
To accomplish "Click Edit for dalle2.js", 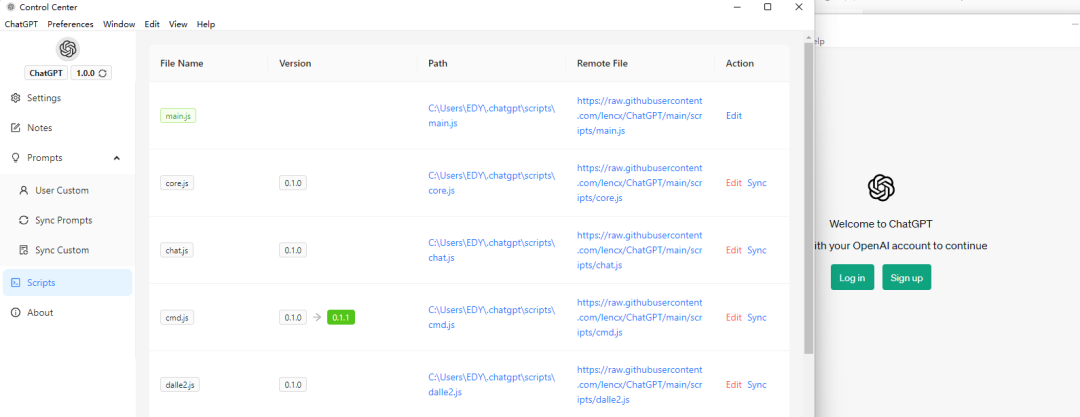I will 734,385.
